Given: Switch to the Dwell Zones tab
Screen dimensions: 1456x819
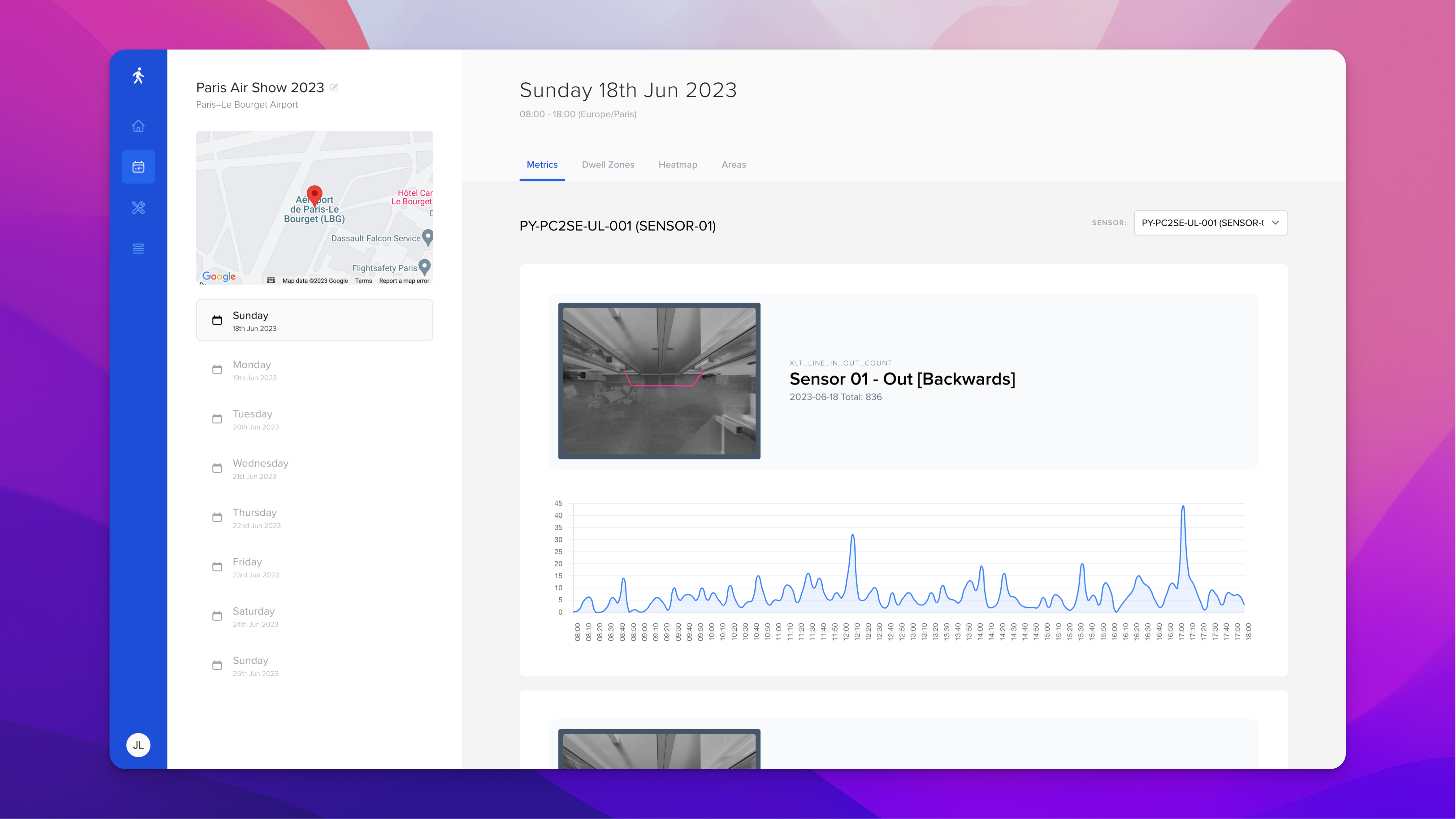Looking at the screenshot, I should point(608,164).
